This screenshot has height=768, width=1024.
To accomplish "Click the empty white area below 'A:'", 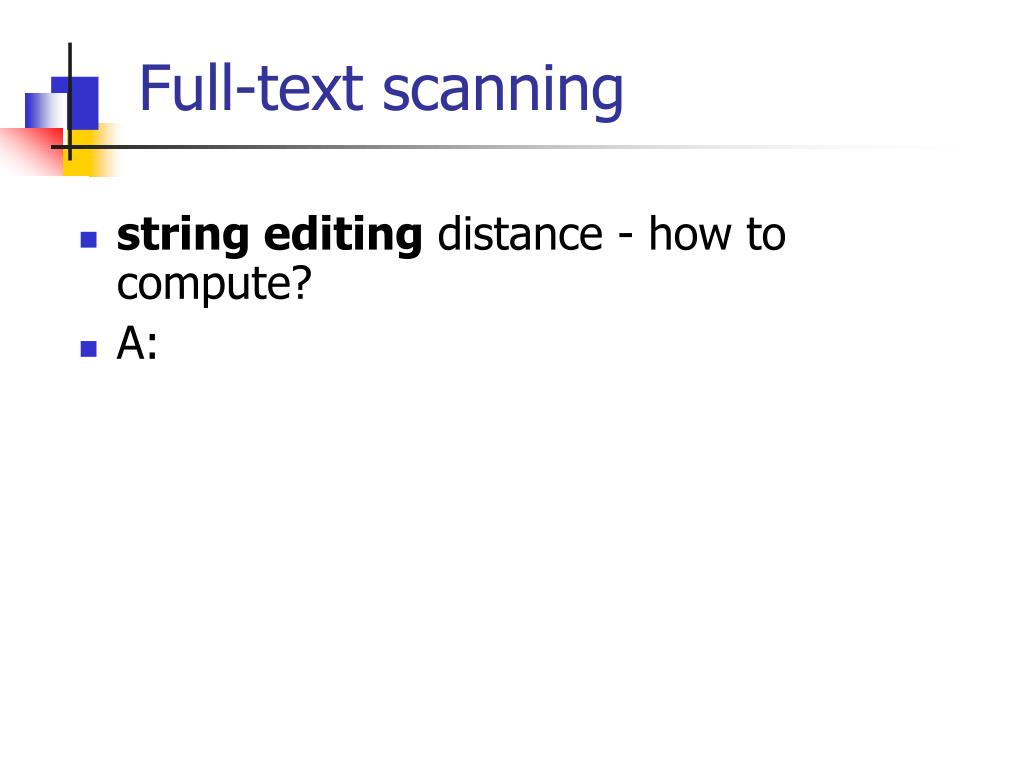I will pos(509,555).
